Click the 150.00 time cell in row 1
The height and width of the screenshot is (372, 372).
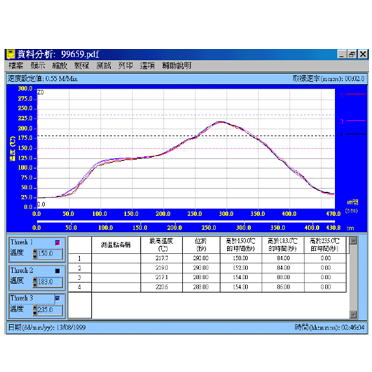tap(241, 258)
